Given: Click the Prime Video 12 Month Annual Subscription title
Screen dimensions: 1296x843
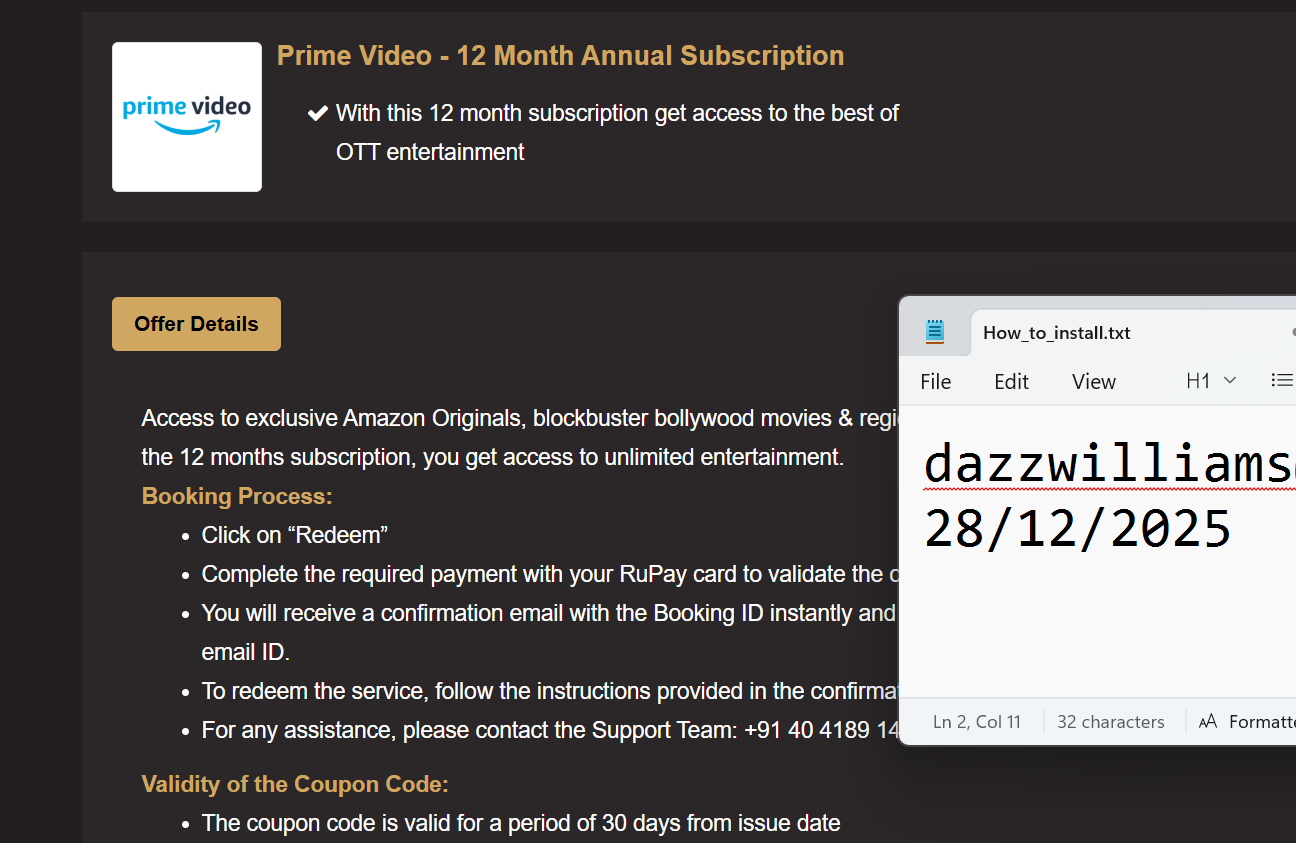Looking at the screenshot, I should coord(560,56).
